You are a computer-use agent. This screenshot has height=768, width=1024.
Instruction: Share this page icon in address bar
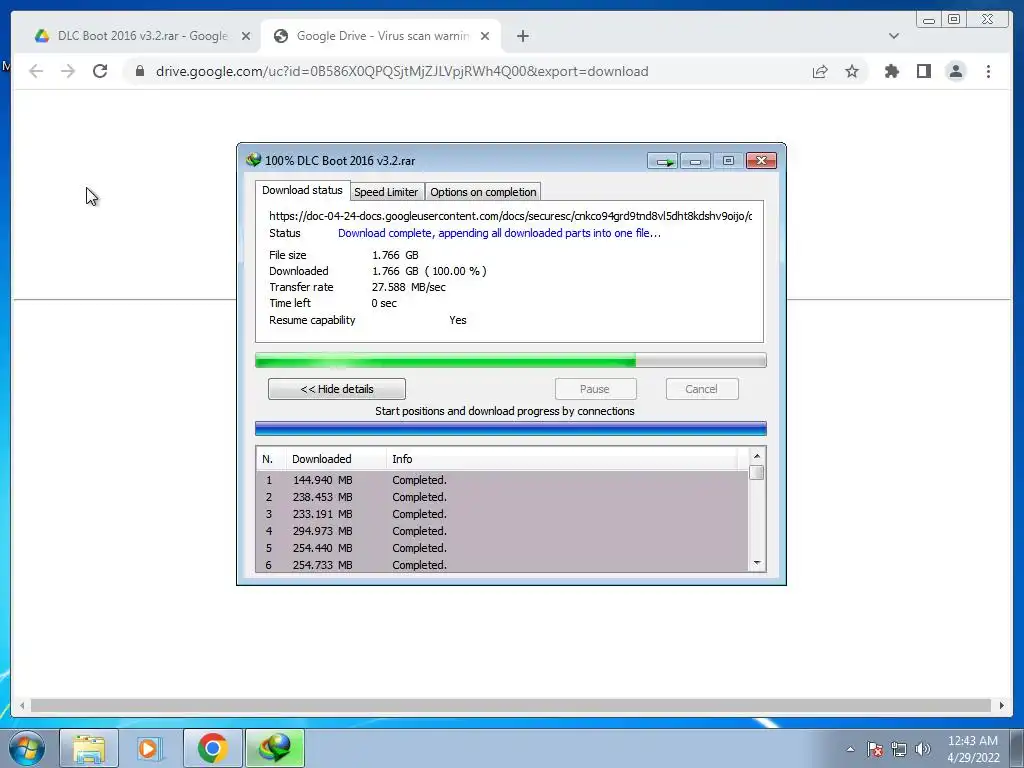coord(820,71)
